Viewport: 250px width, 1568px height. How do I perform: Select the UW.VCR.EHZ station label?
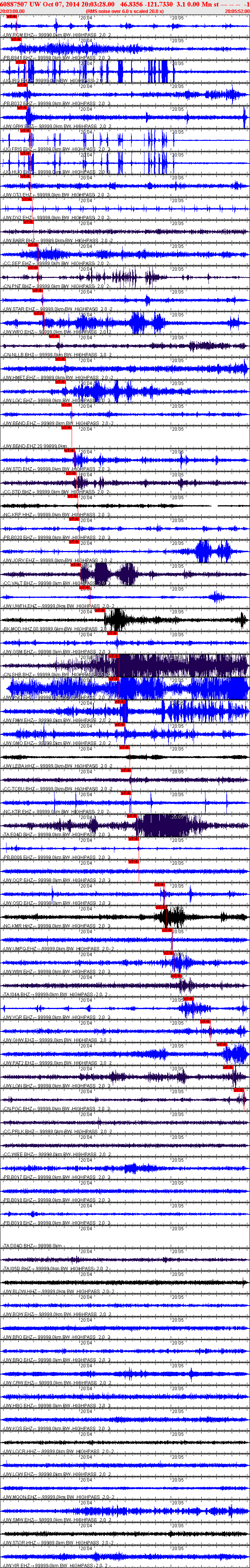(x=57, y=1017)
